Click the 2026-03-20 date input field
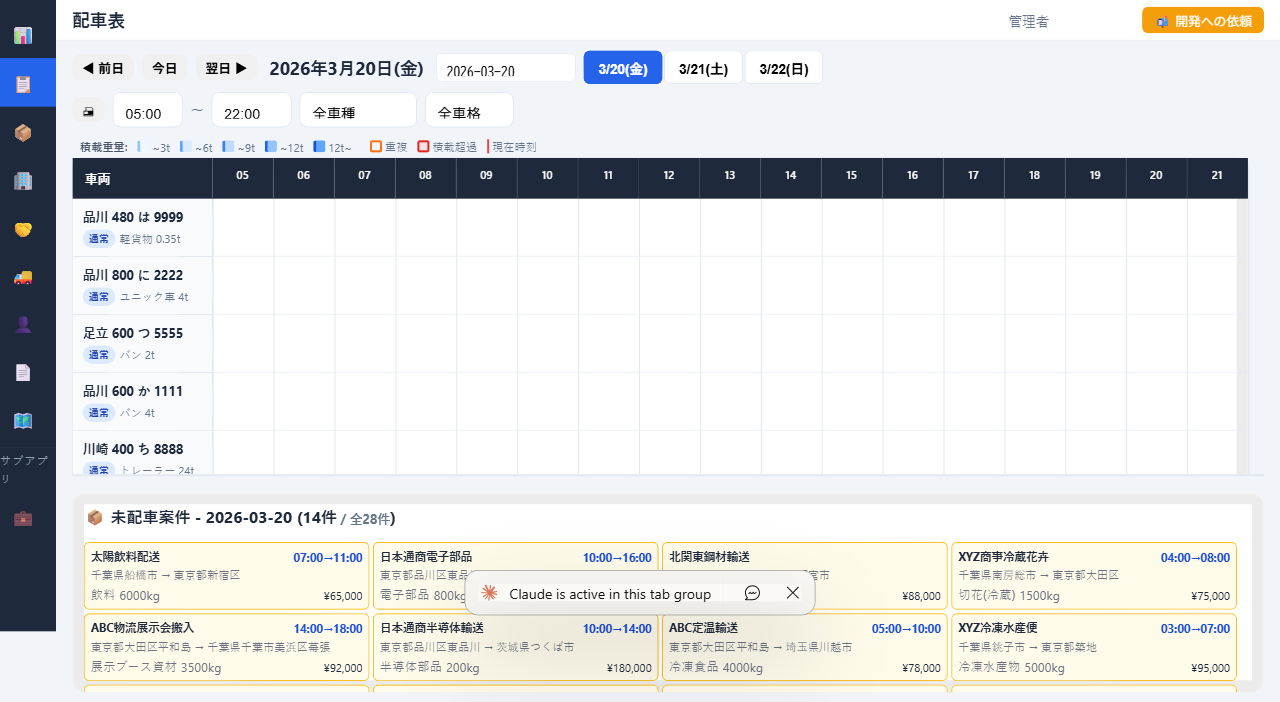The height and width of the screenshot is (702, 1280). [x=505, y=67]
